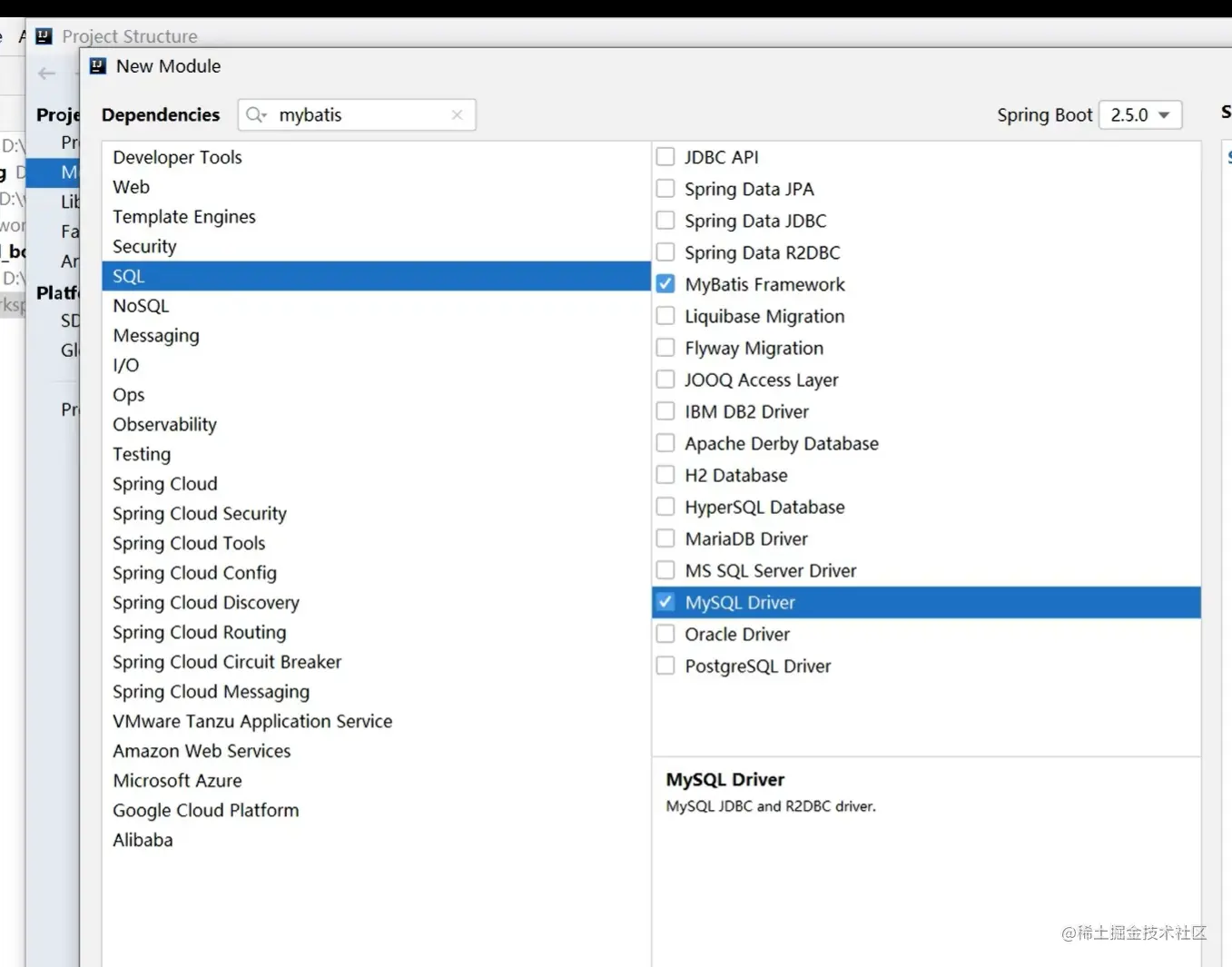Enable Spring Data R2DBC dependency
Screen dimensions: 1232x967
665,252
